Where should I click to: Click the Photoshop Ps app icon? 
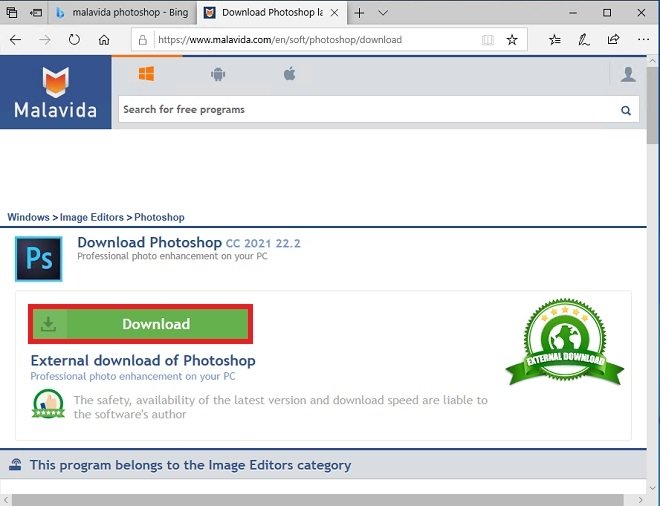coord(39,258)
